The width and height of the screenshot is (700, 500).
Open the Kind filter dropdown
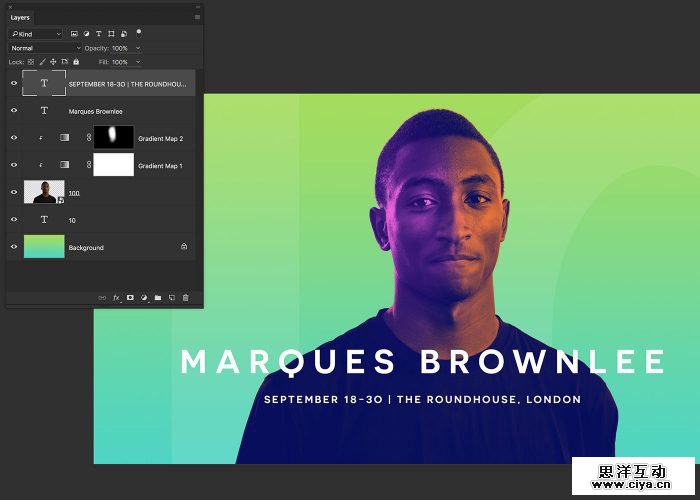[x=37, y=34]
